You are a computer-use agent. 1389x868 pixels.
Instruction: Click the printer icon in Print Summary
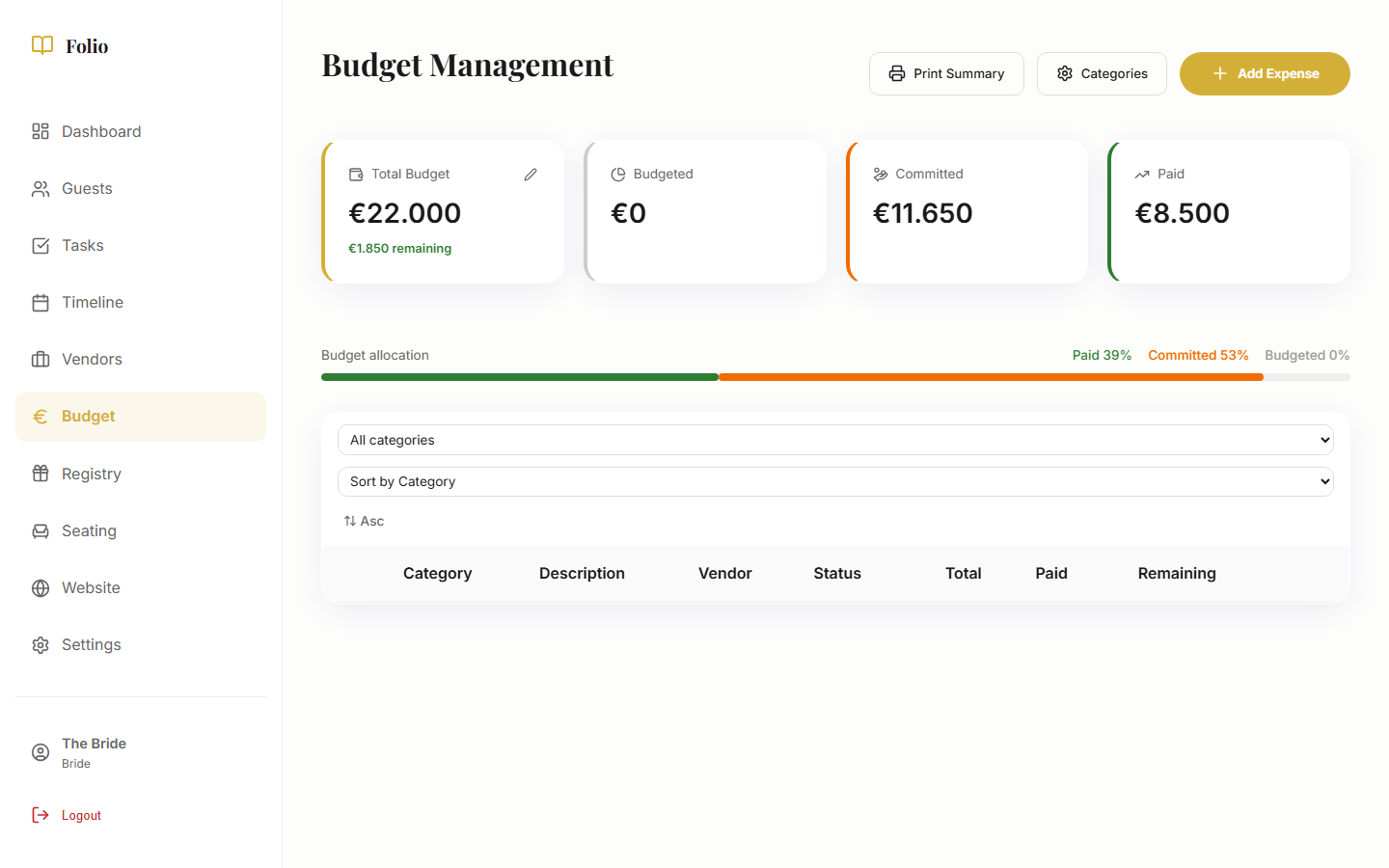click(x=897, y=74)
